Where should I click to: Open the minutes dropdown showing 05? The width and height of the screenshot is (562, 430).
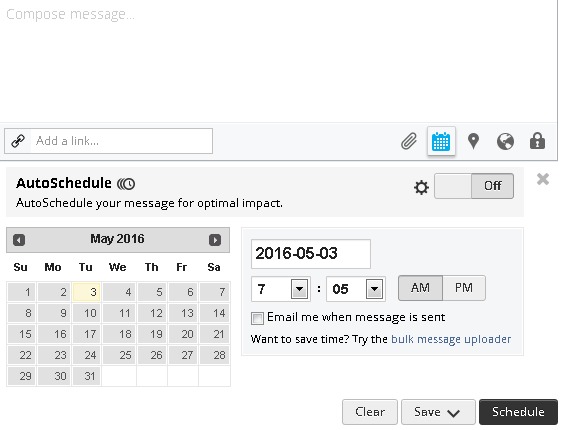point(356,289)
